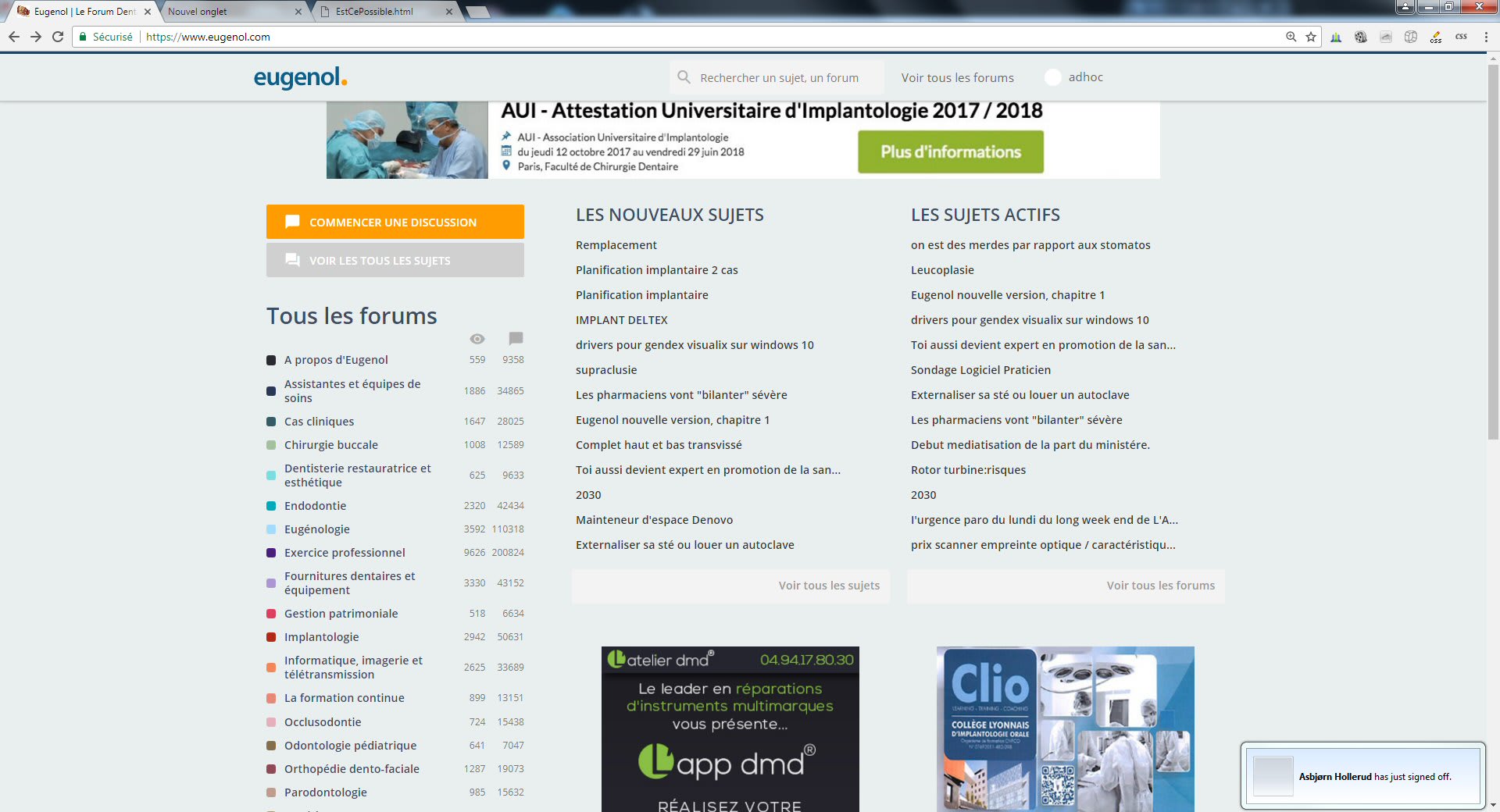Click the green padlock security icon

[83, 37]
